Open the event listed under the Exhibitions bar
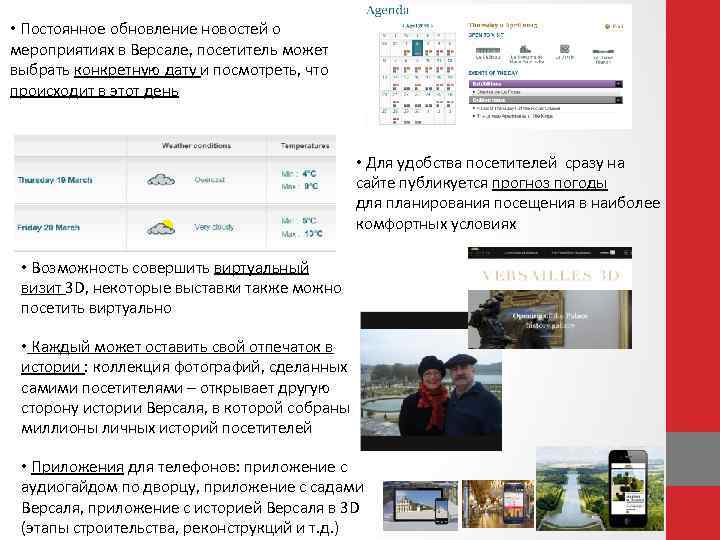This screenshot has height=540, width=720. click(x=496, y=92)
